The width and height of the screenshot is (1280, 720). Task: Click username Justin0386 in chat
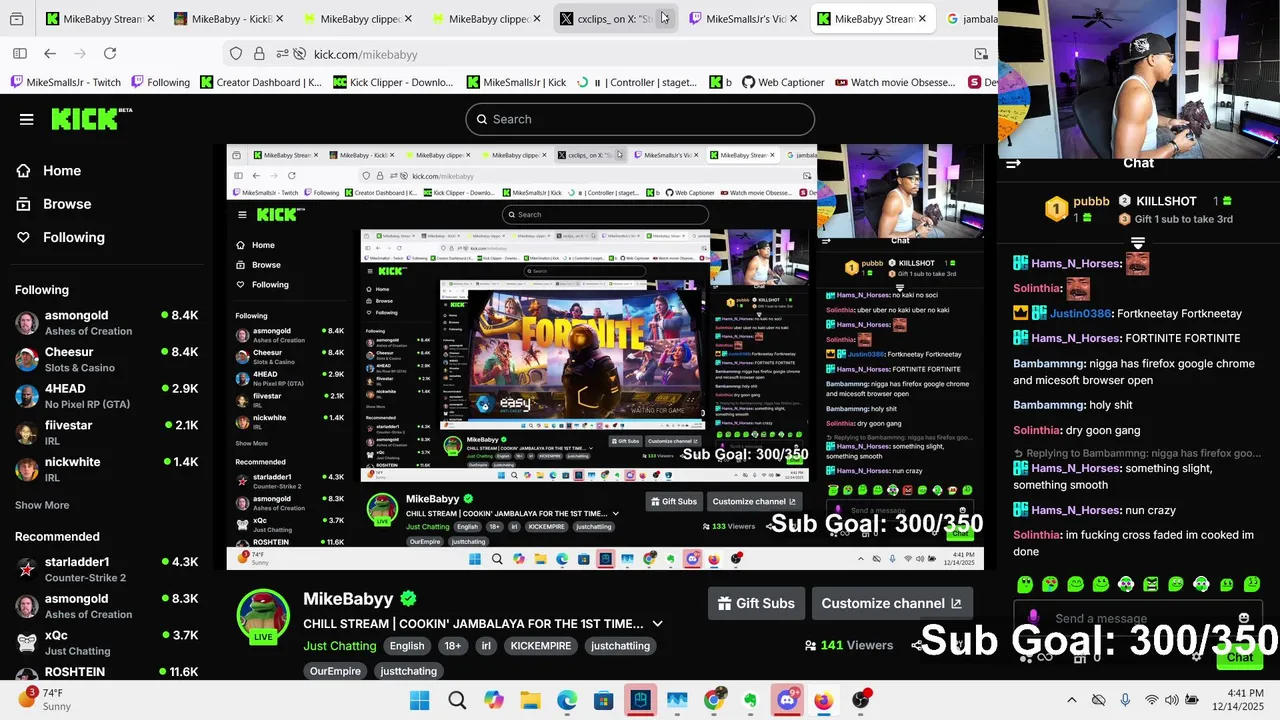[x=1080, y=313]
